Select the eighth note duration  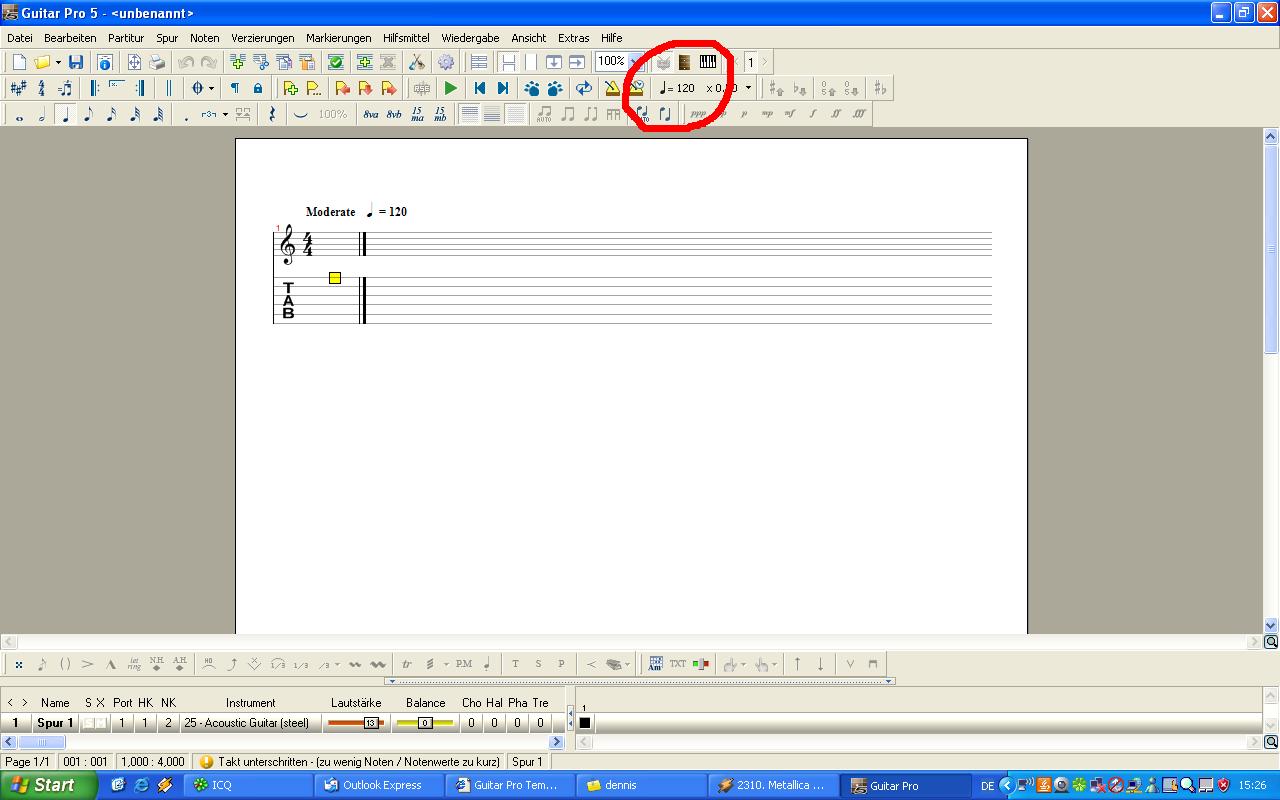(x=88, y=115)
